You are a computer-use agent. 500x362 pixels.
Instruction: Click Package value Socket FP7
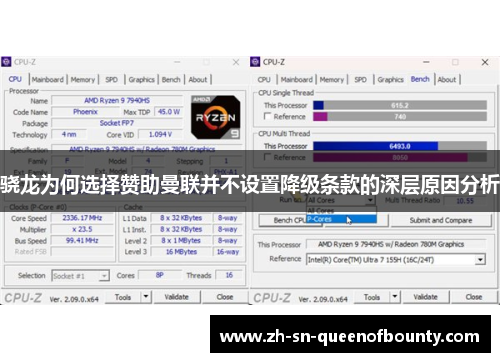(x=117, y=123)
